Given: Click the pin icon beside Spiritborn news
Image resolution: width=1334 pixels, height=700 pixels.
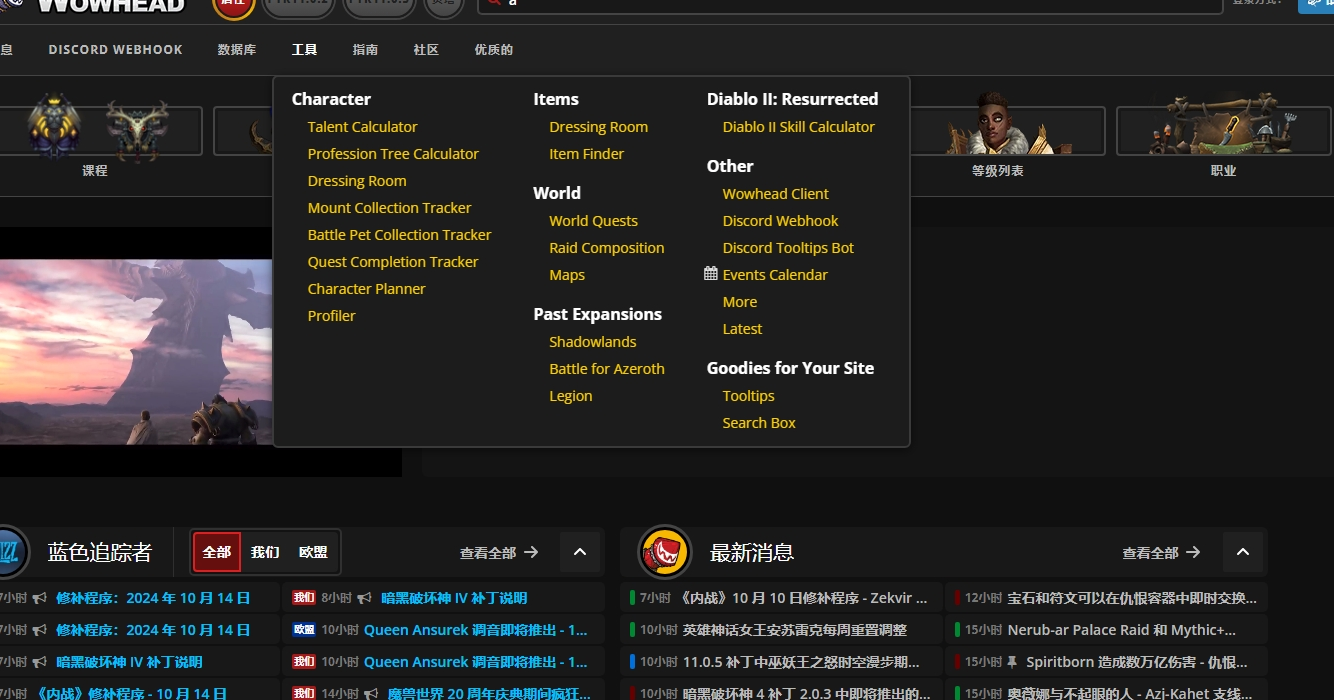Looking at the screenshot, I should click(x=1013, y=662).
